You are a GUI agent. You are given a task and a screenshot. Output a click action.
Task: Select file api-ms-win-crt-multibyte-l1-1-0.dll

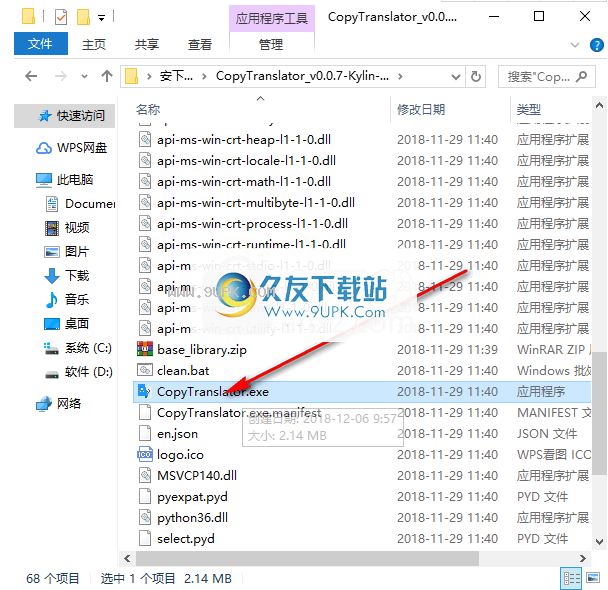[x=256, y=202]
